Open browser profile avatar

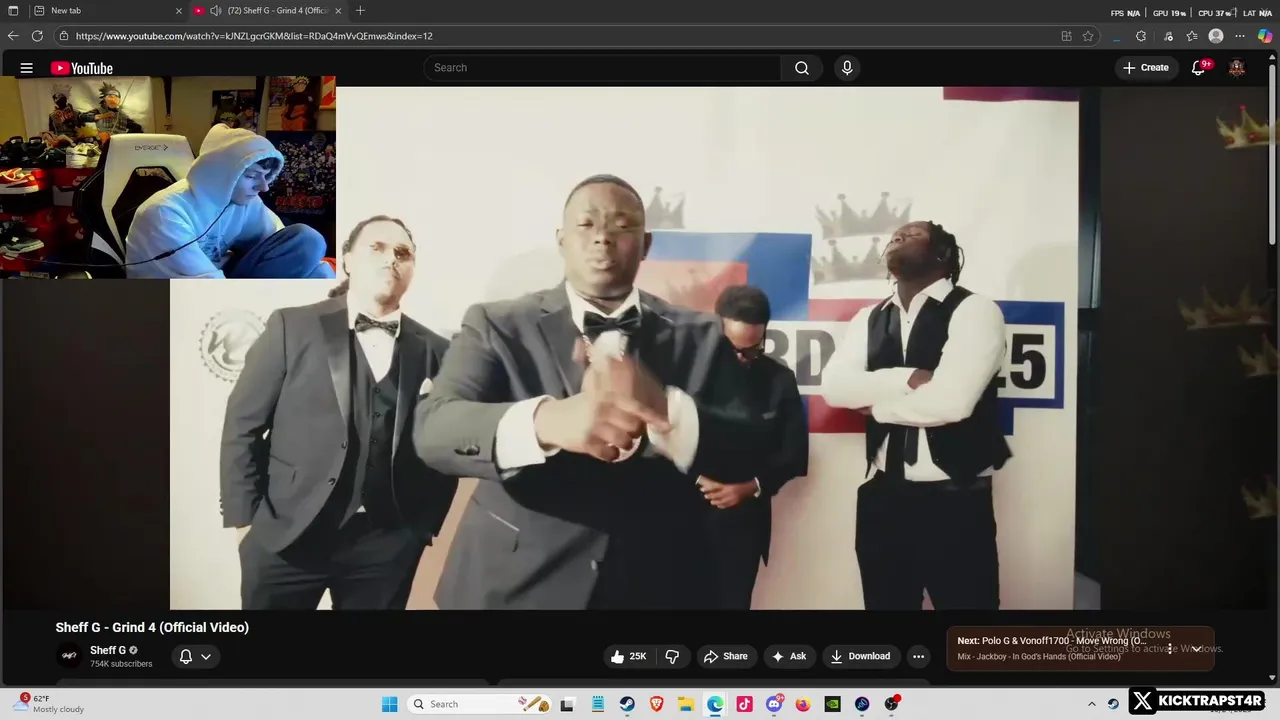click(x=1216, y=36)
